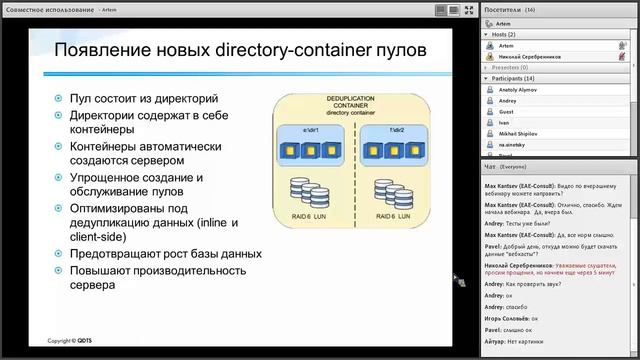
Task: Click Andrey's message Как проверить звук?
Action: click(x=522, y=284)
